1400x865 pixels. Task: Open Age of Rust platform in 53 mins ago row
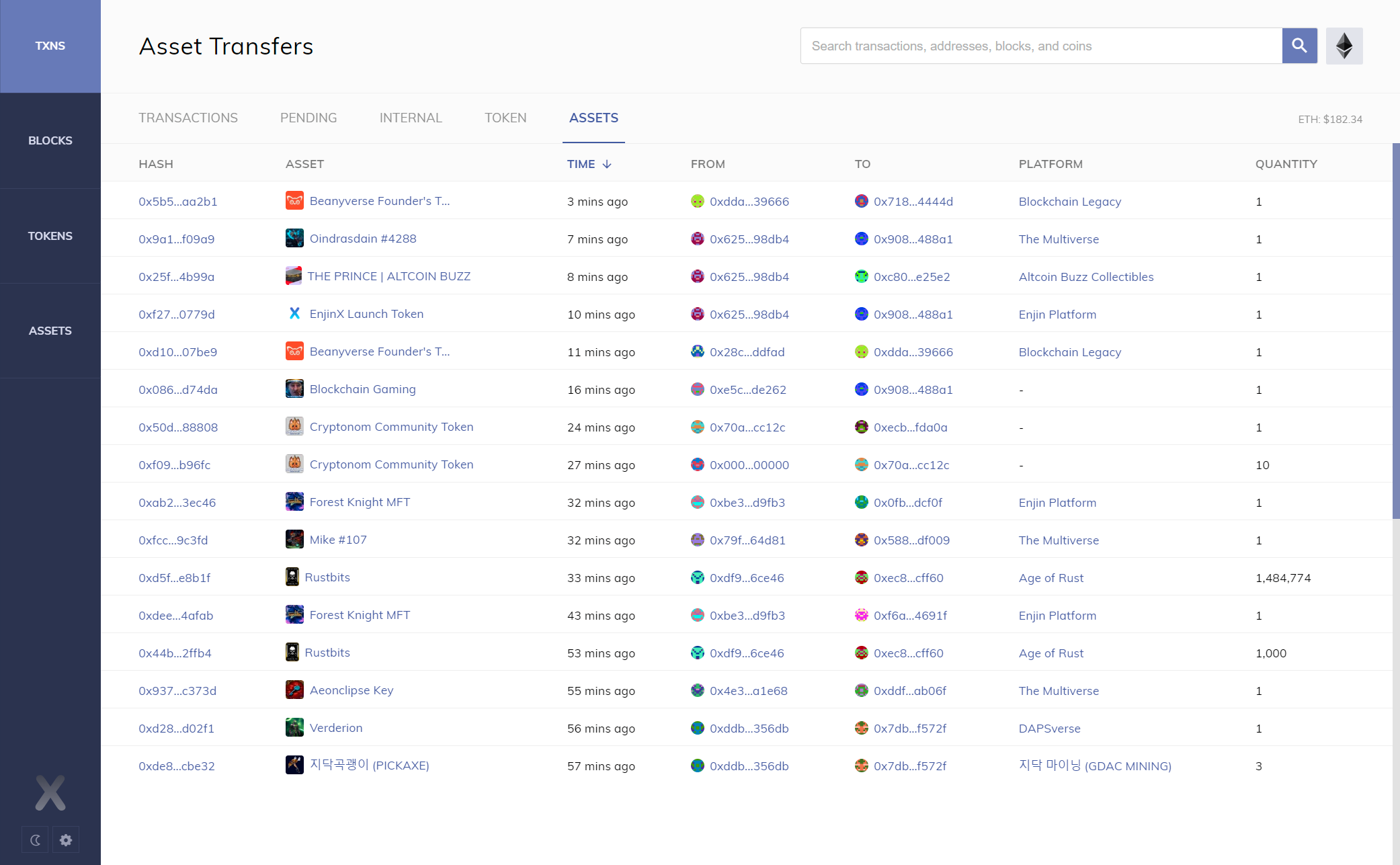click(x=1051, y=653)
